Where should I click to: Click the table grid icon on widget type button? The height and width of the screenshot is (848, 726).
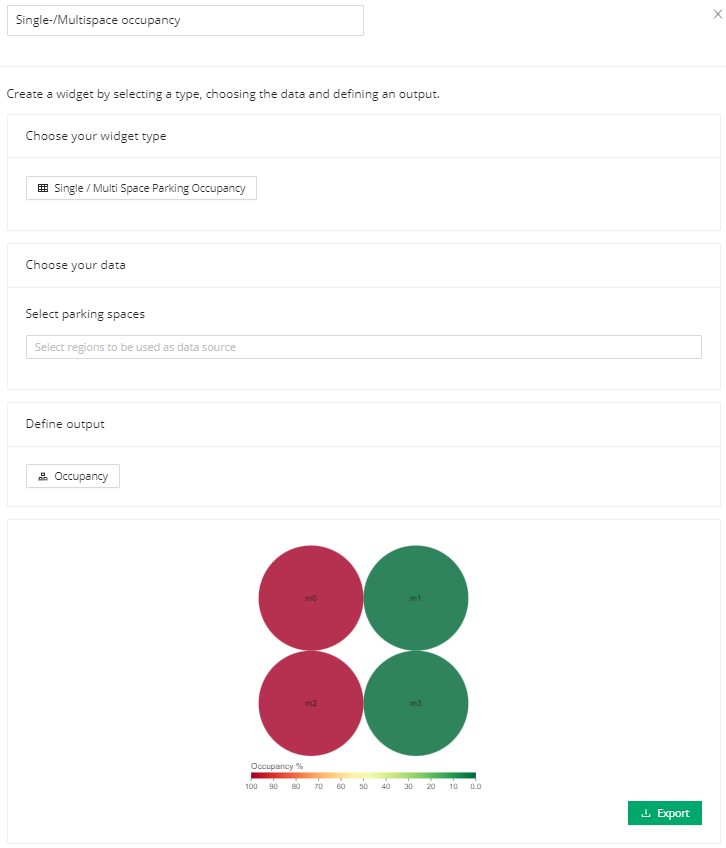43,188
